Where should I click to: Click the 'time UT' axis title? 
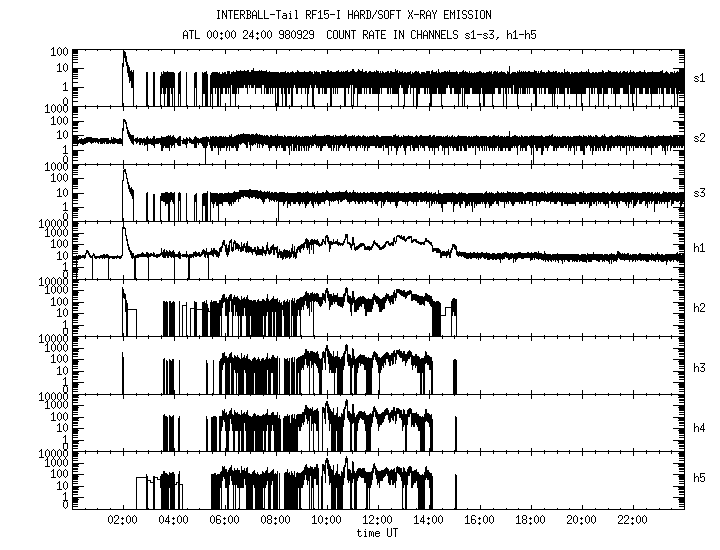coord(377,533)
